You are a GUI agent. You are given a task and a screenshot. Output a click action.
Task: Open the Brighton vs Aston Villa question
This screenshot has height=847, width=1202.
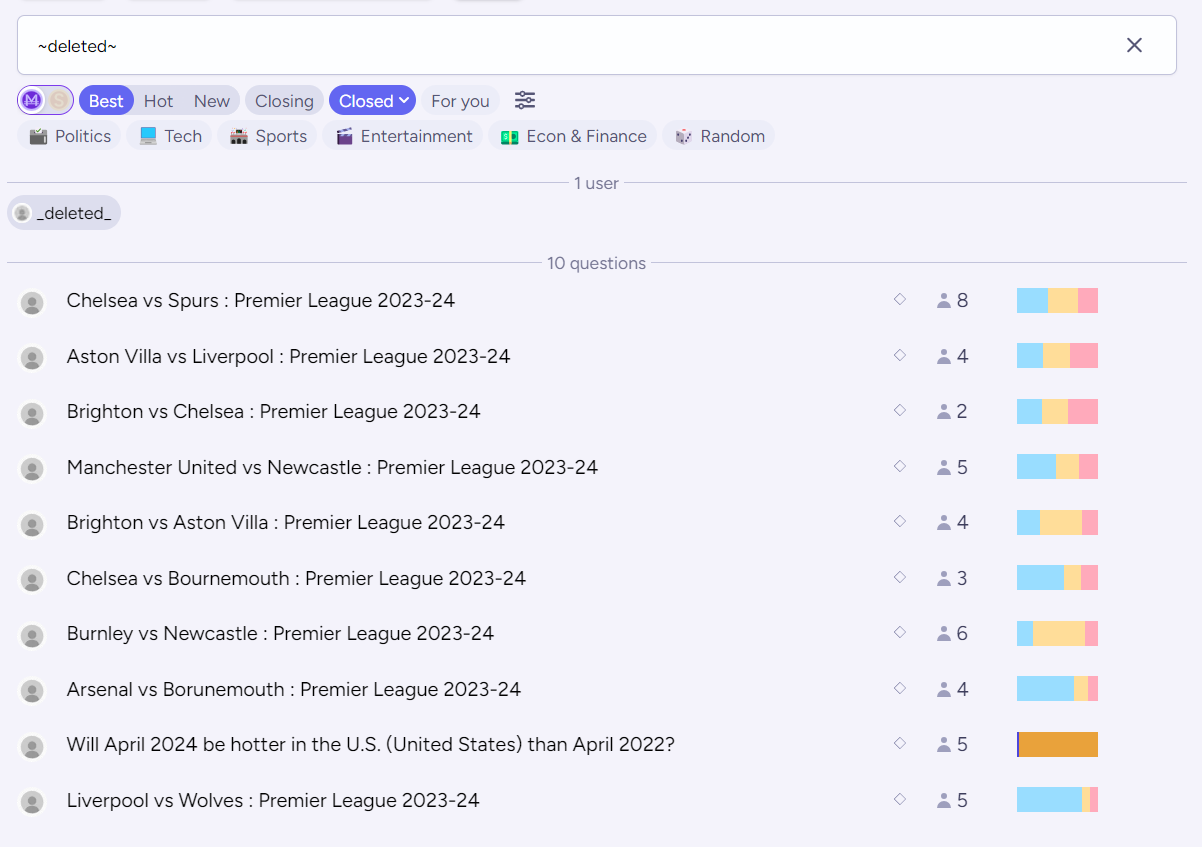286,522
